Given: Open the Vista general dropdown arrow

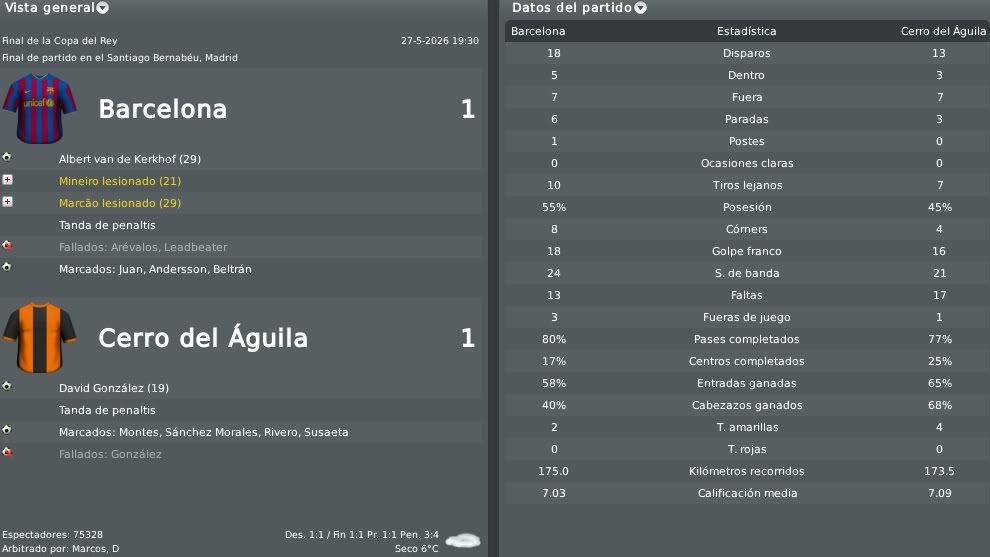Looking at the screenshot, I should (x=102, y=8).
